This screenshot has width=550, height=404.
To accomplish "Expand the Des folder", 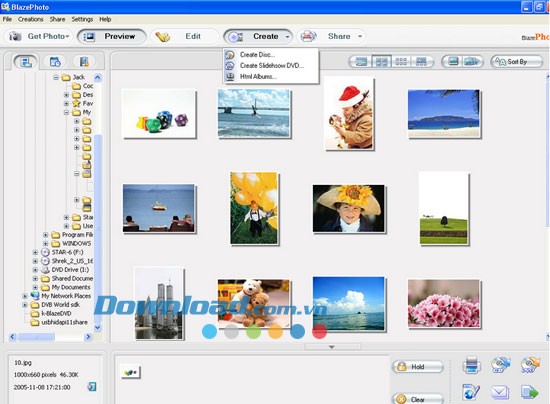I will pos(66,95).
